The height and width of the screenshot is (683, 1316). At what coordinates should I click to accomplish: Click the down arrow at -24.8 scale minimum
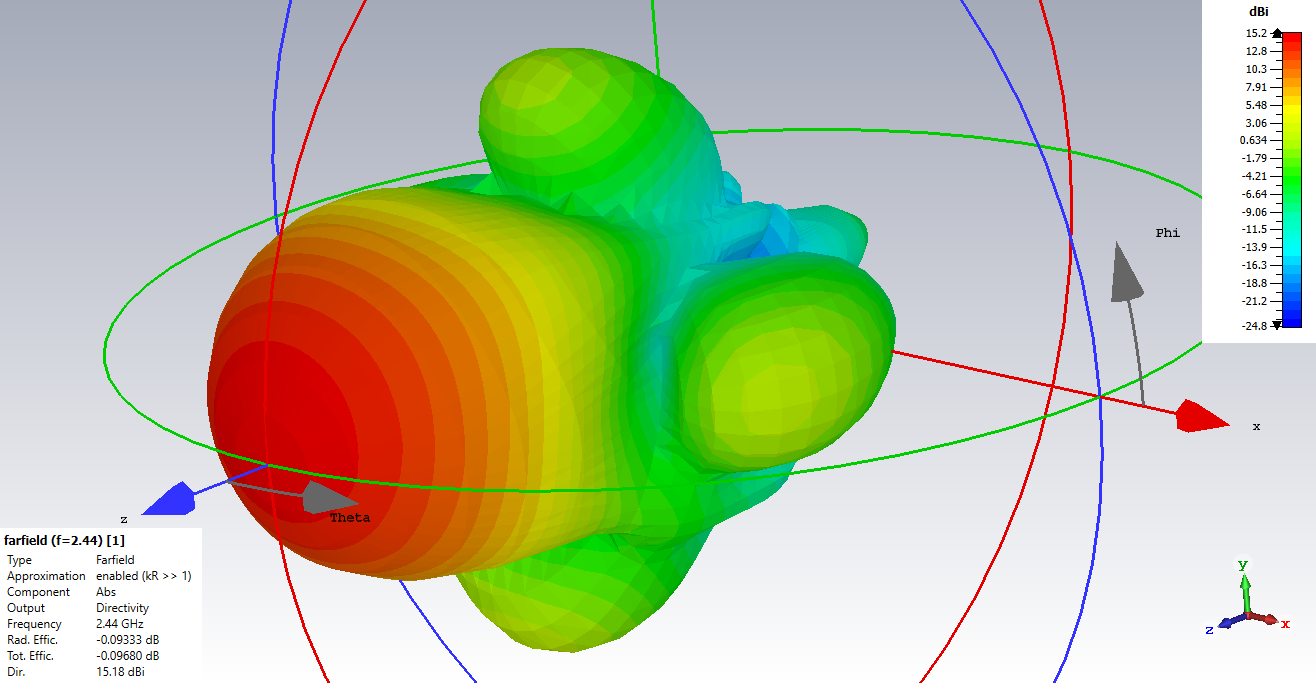[1276, 325]
